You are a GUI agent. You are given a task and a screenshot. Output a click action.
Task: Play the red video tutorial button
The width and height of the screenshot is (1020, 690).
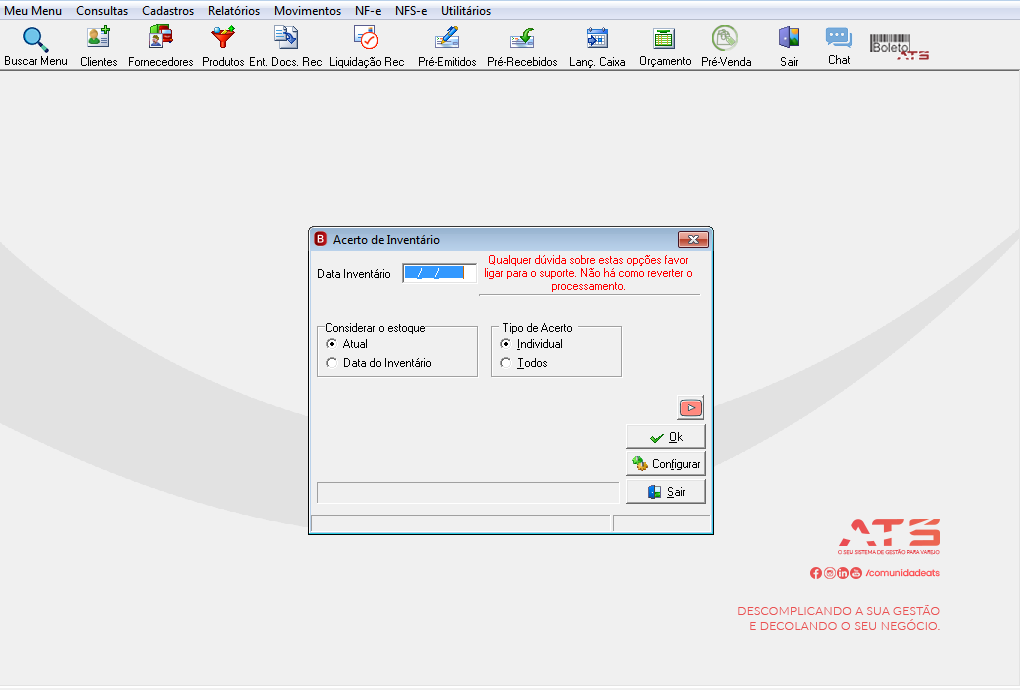pyautogui.click(x=690, y=408)
